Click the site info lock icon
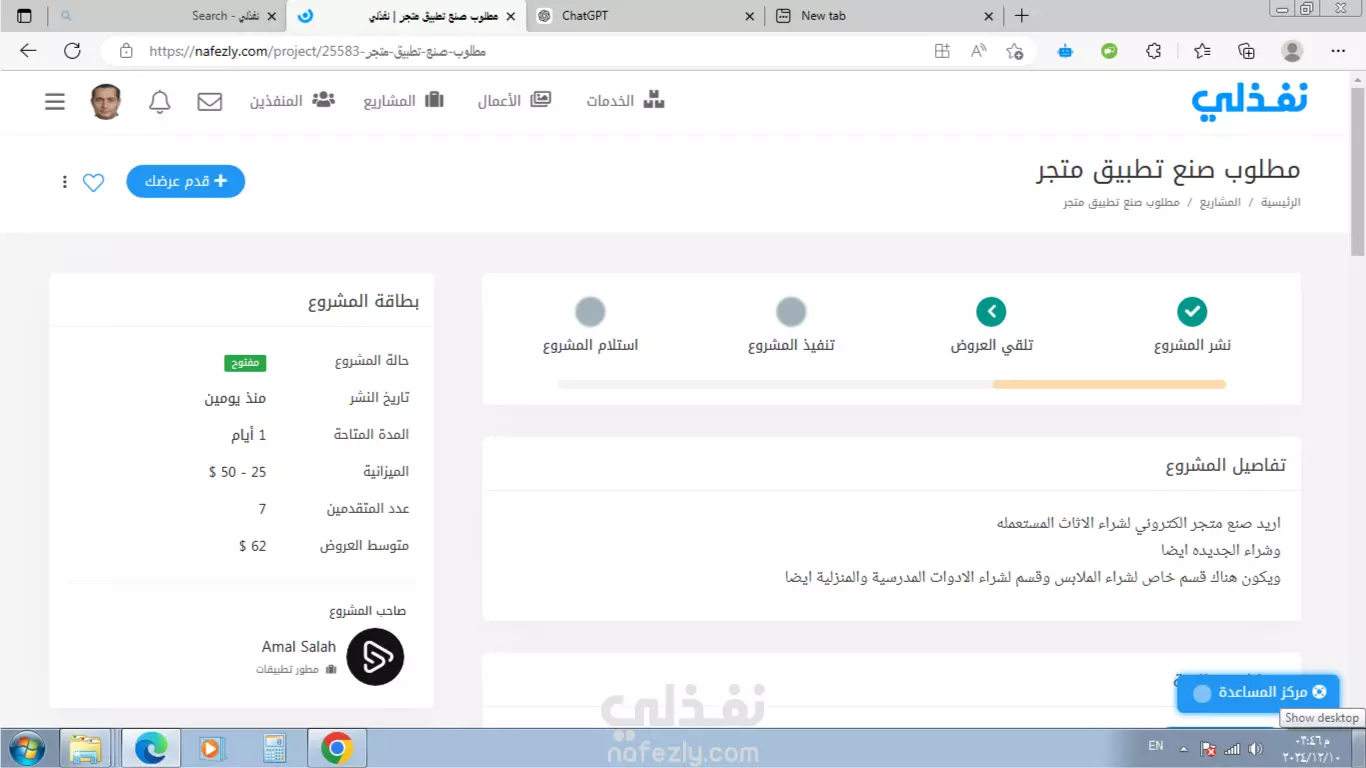This screenshot has height=768, width=1366. pos(126,51)
